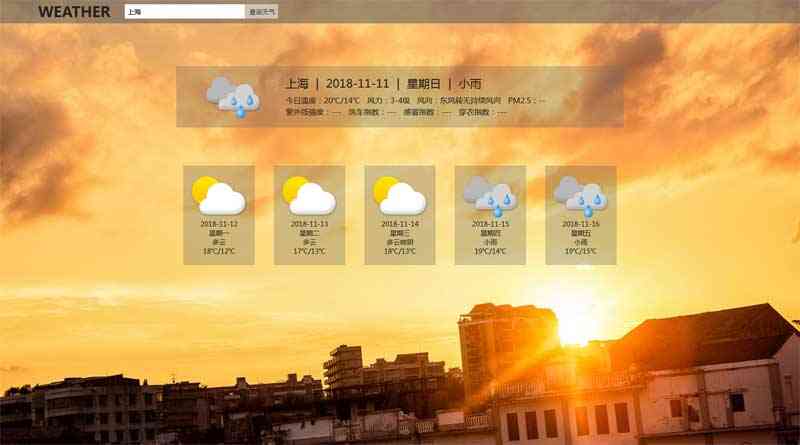This screenshot has height=445, width=800.
Task: Click the 18°C/13°C temperature on the 11-14 card
Action: click(400, 251)
